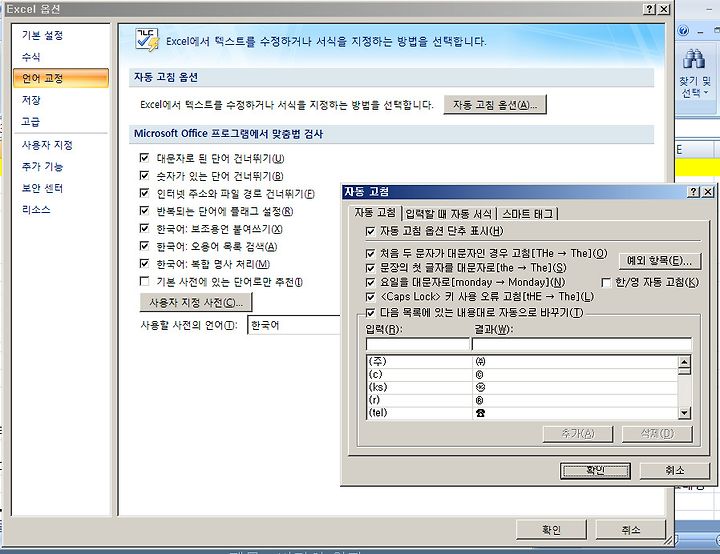720x554 pixels.
Task: Toggle 다음 목록에 있는 내용대로 자동으로 바꾸기 checkbox
Action: [370, 313]
